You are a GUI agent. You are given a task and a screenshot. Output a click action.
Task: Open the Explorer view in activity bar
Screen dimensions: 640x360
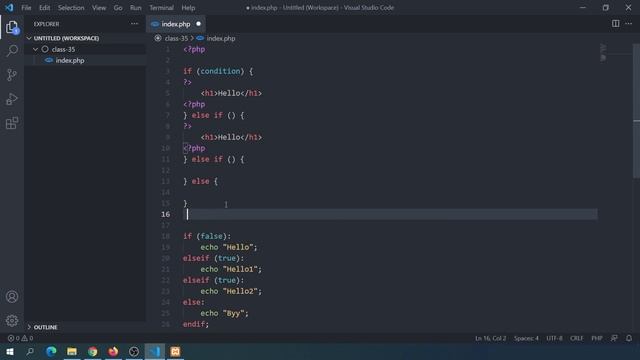coord(12,27)
